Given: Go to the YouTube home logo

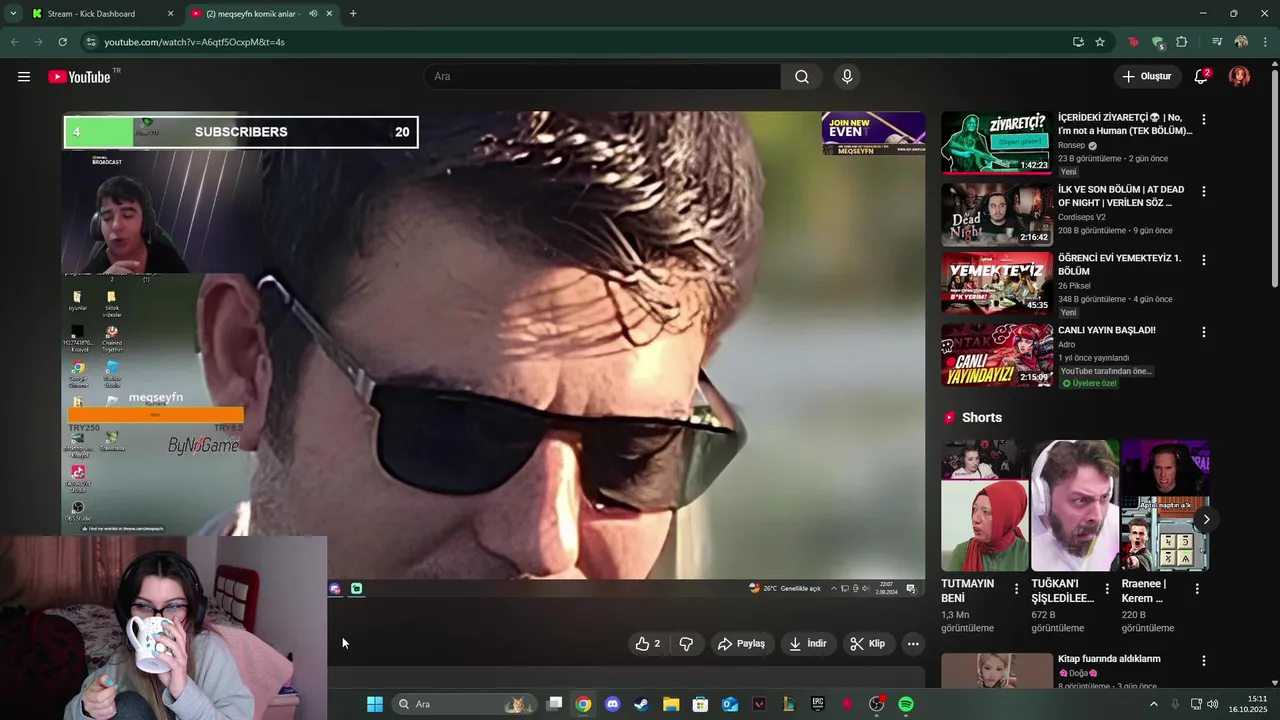Looking at the screenshot, I should (79, 77).
